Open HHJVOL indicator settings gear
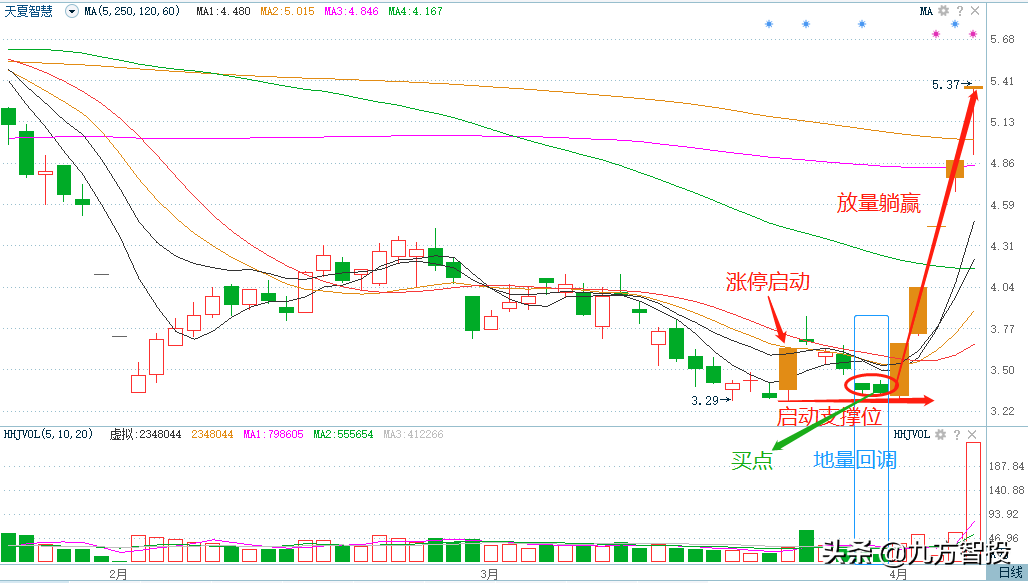 (940, 434)
